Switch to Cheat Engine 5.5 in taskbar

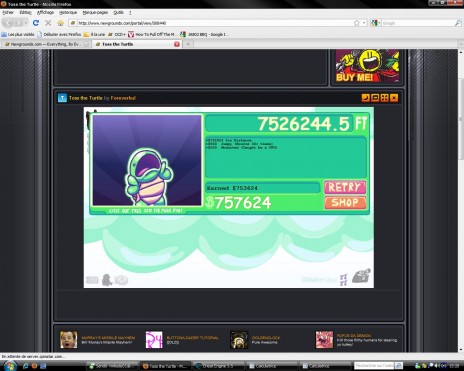pos(218,366)
